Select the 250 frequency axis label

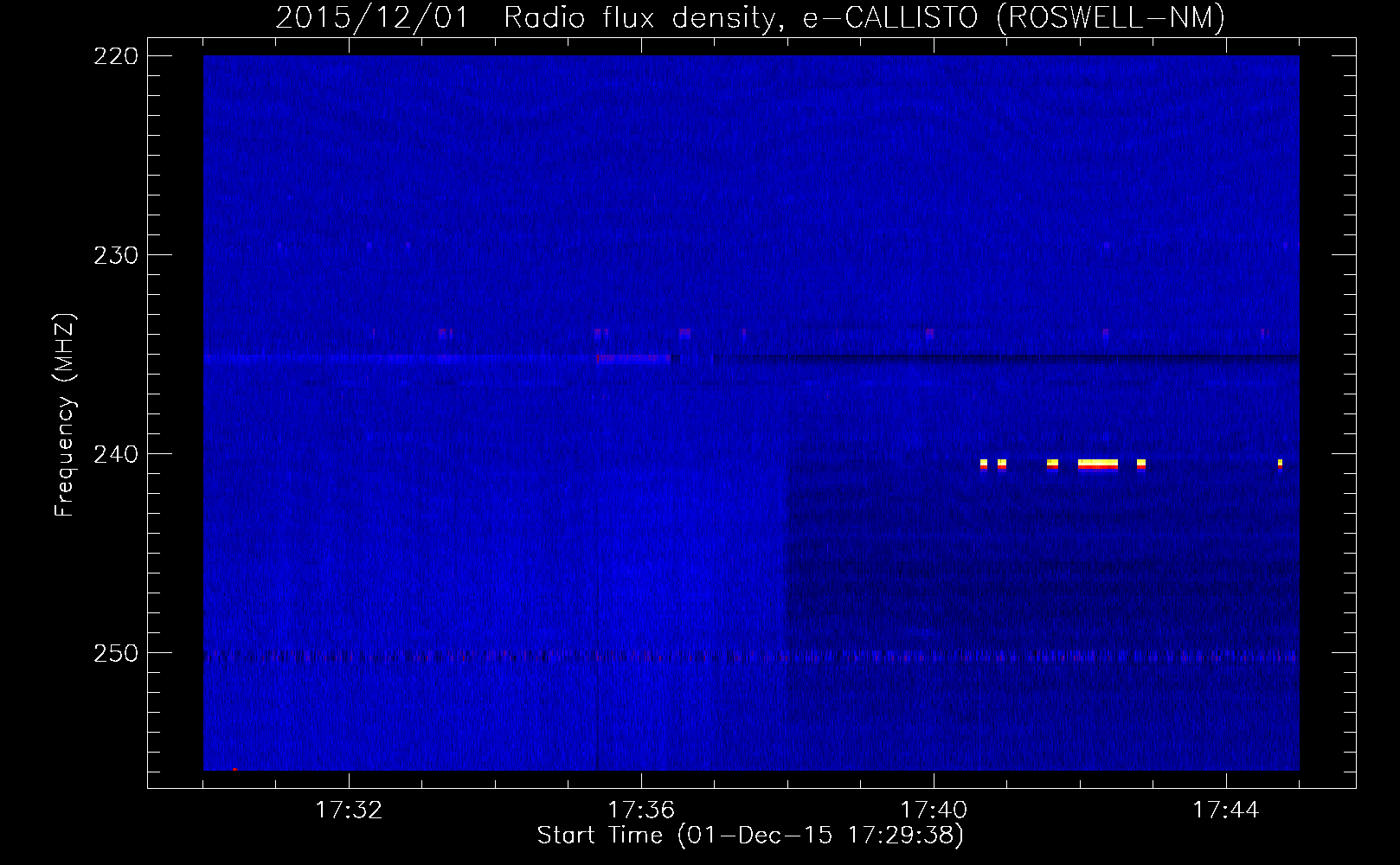pyautogui.click(x=115, y=653)
